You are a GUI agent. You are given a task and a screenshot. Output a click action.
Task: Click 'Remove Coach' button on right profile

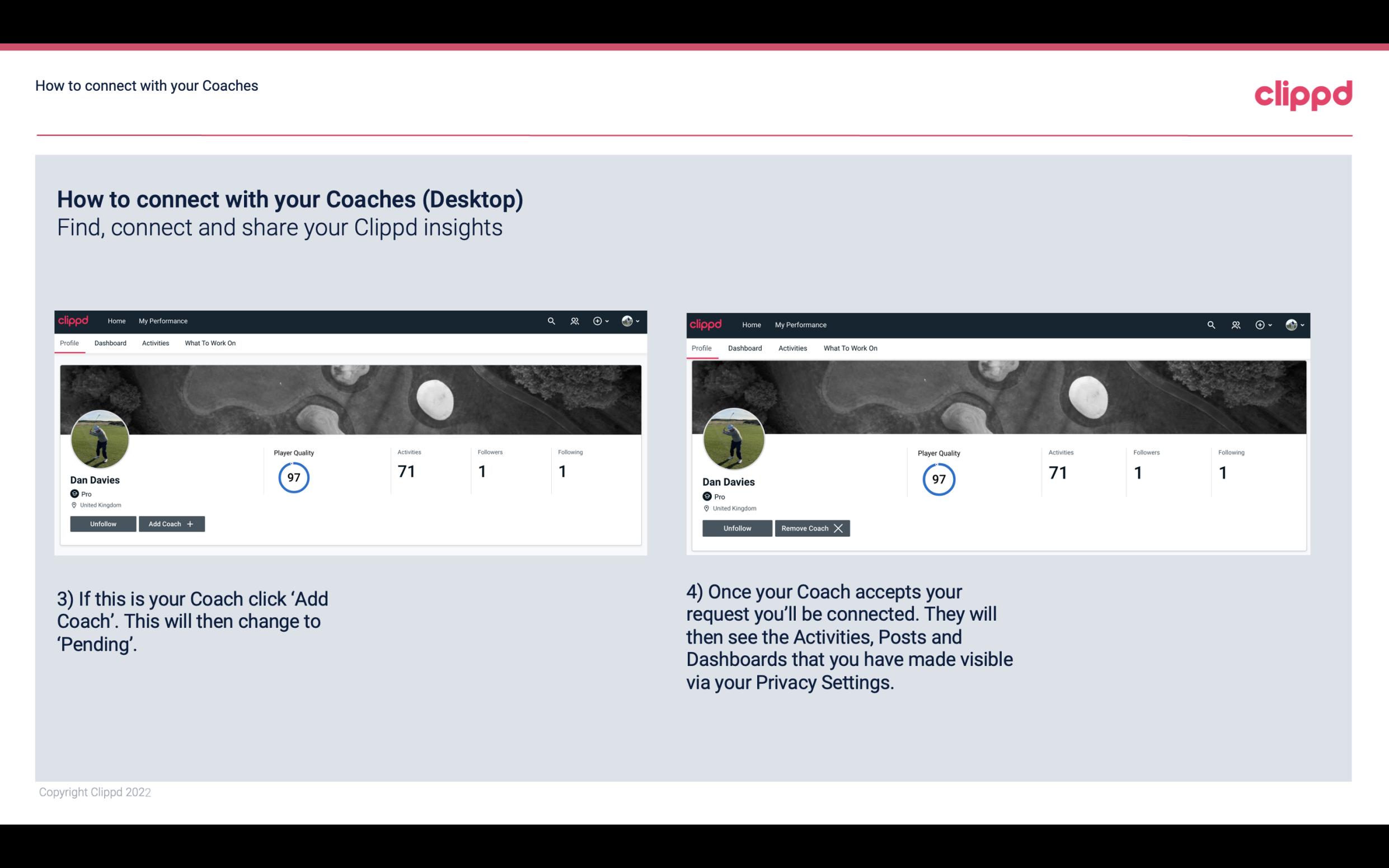click(x=811, y=528)
